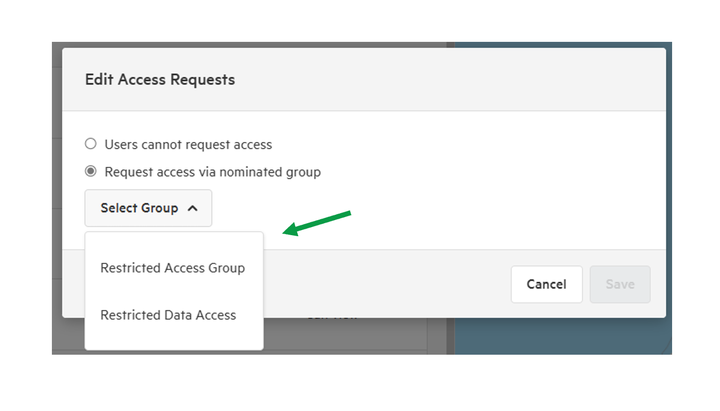Click the gray dialog header bar
Image resolution: width=720 pixels, height=411 pixels.
pos(364,79)
